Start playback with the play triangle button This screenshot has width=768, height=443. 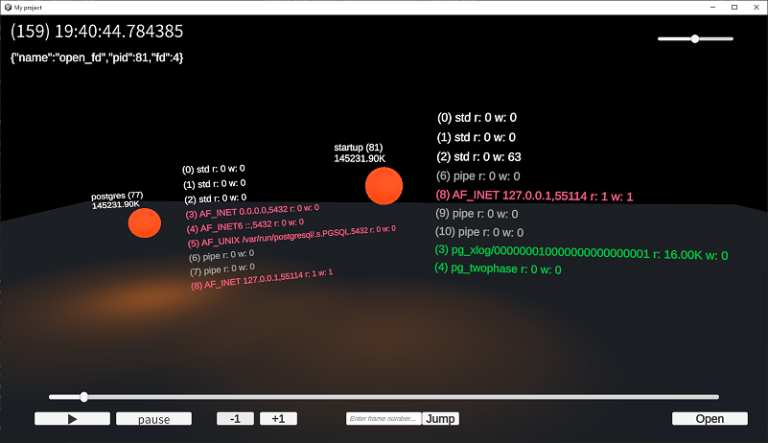pos(72,419)
